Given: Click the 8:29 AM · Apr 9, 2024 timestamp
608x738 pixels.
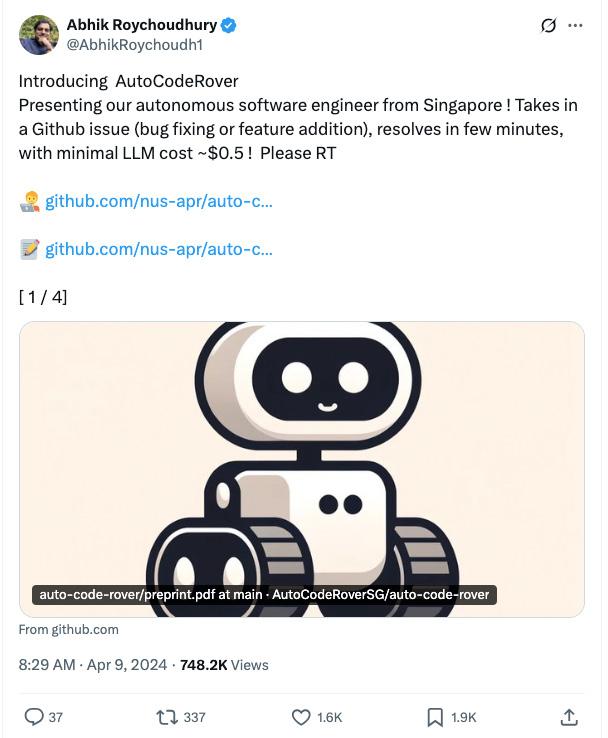Looking at the screenshot, I should [93, 665].
